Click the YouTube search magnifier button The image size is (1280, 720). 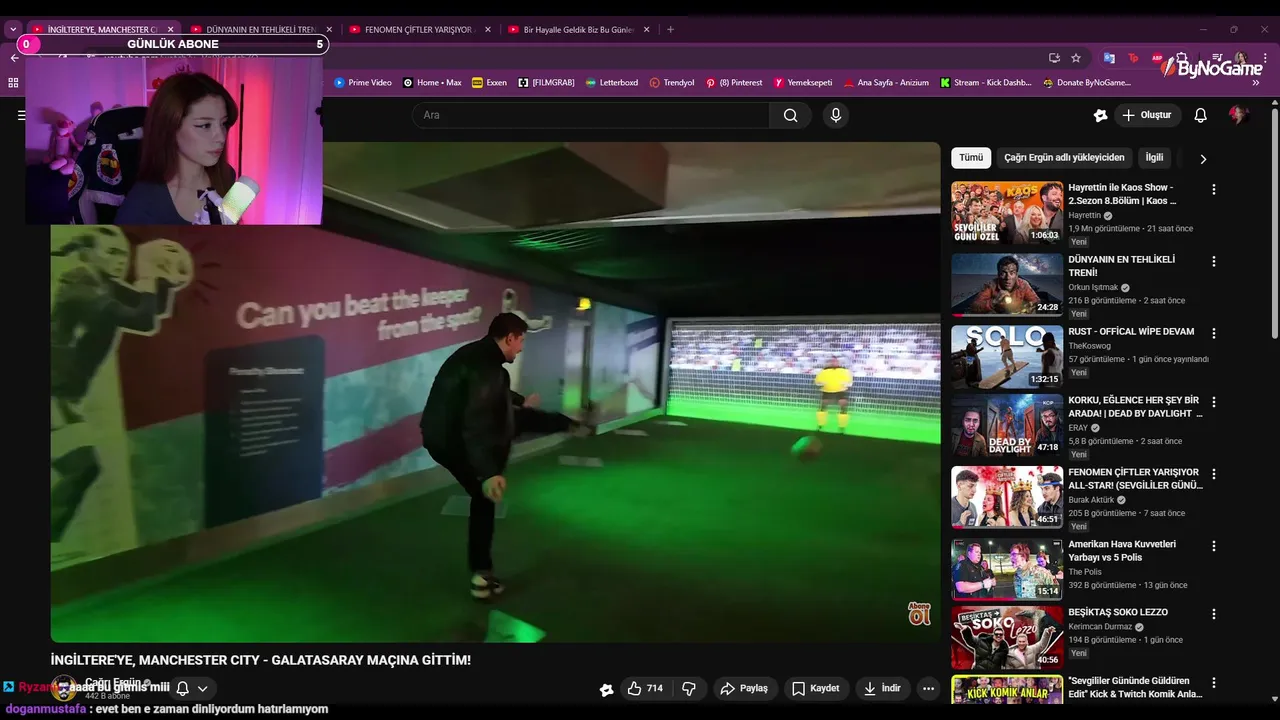[790, 115]
